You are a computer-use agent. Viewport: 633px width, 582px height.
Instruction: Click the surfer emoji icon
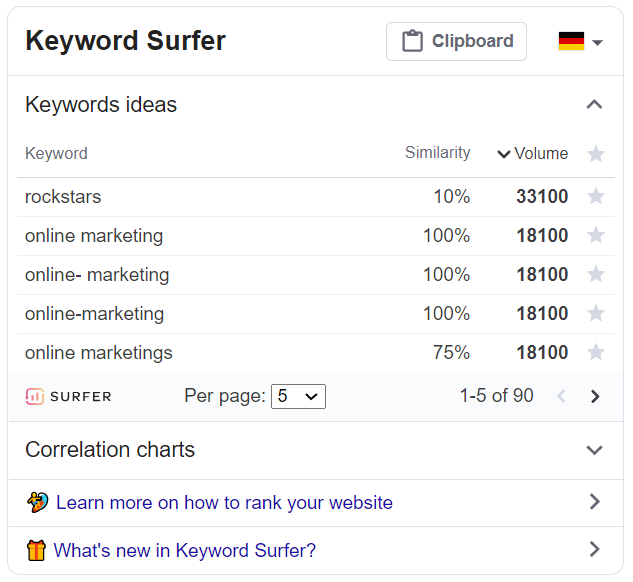(x=38, y=502)
